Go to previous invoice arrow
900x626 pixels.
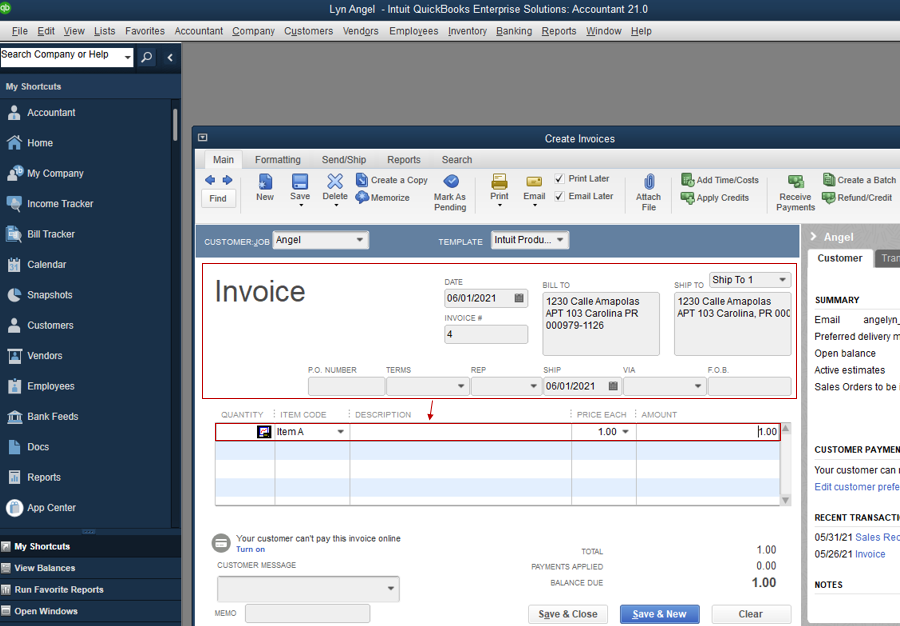tap(210, 180)
